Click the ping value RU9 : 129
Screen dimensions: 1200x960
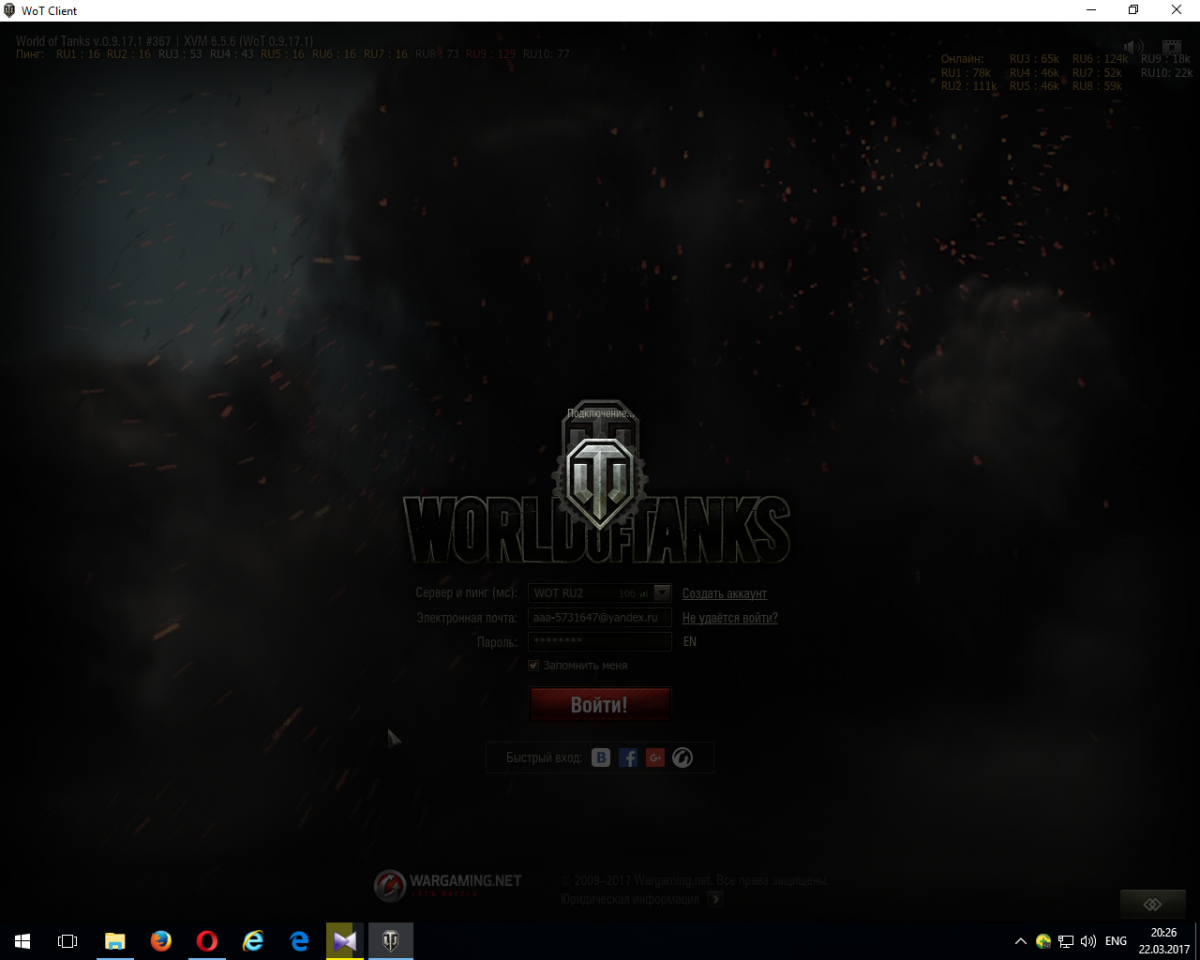point(491,54)
